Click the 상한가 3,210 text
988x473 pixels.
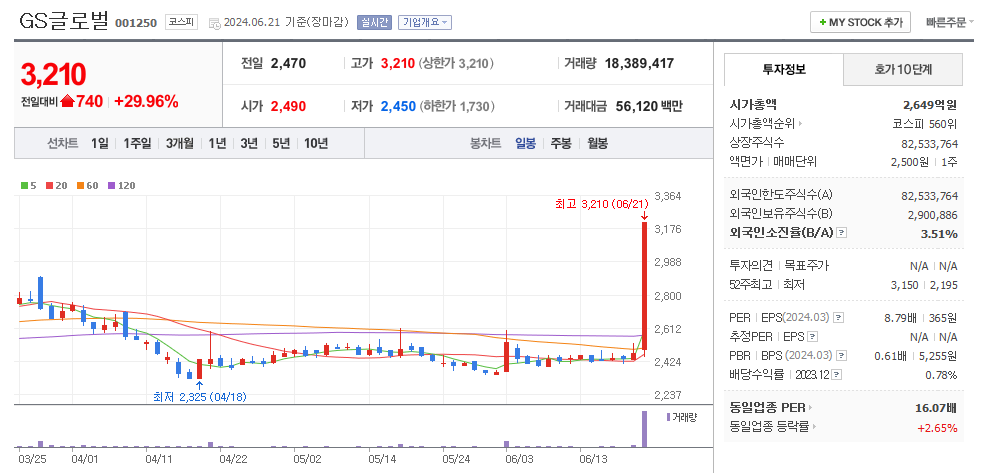[456, 63]
